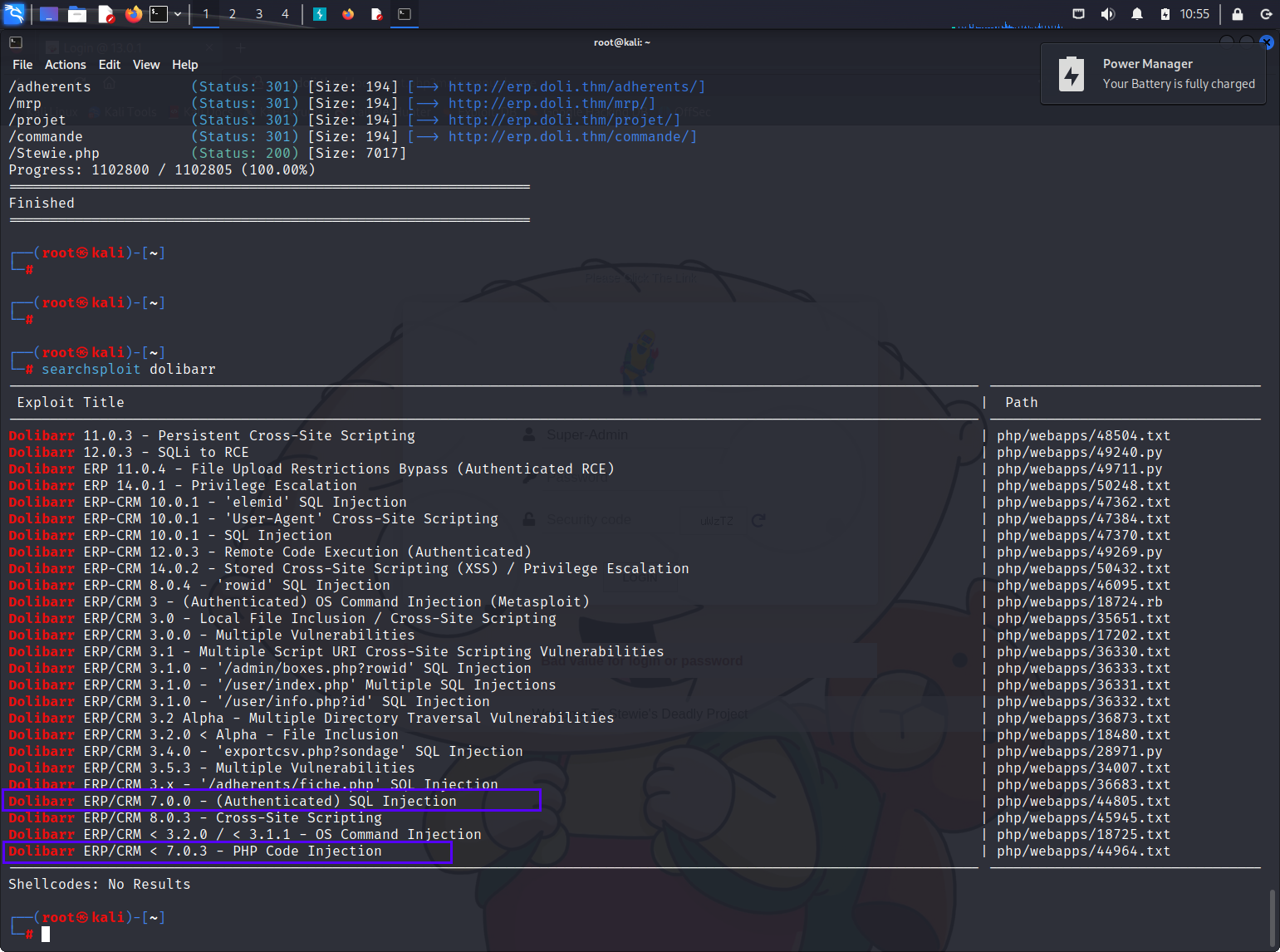Select the 'File Upload Restrictions Bypass' row
The width and height of the screenshot is (1280, 952).
[311, 469]
